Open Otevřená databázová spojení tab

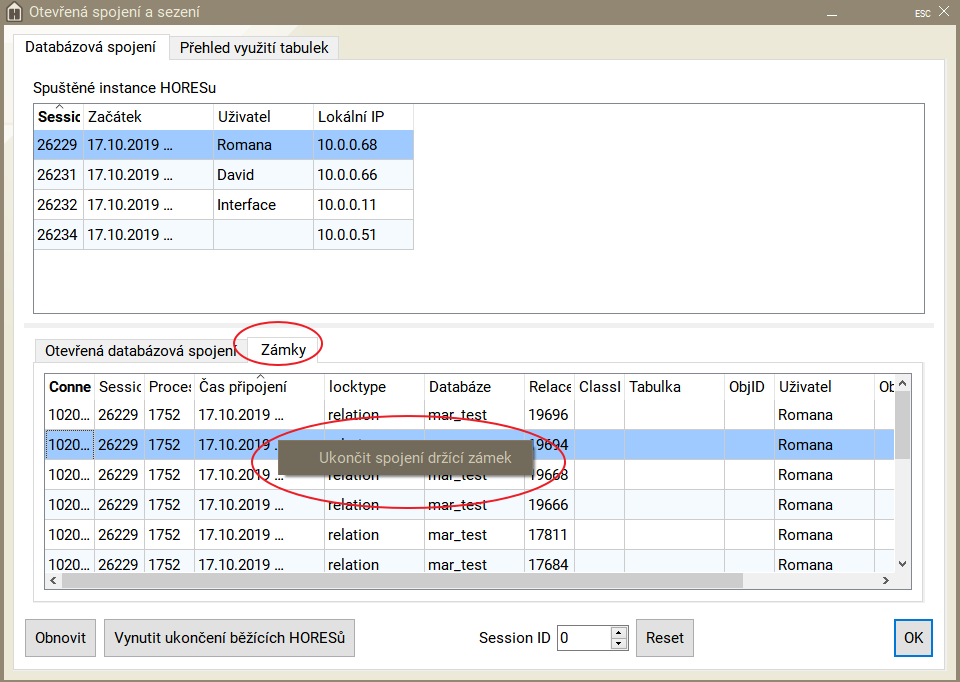tap(140, 350)
